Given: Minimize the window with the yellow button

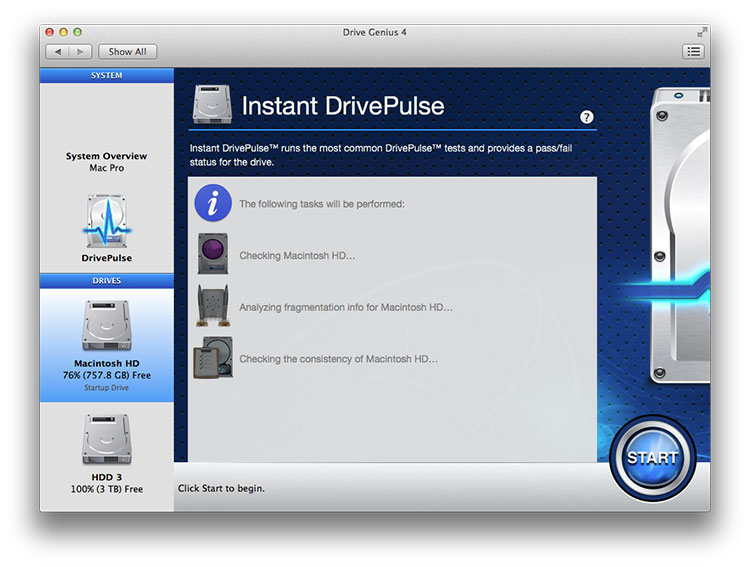Looking at the screenshot, I should pyautogui.click(x=63, y=32).
